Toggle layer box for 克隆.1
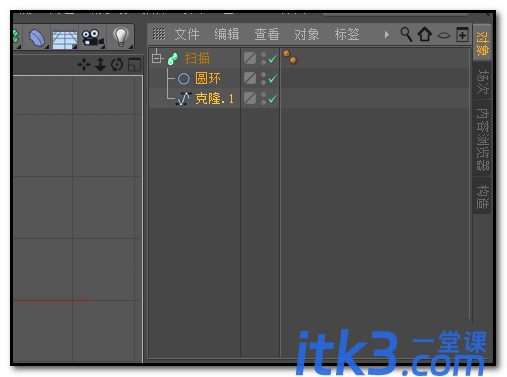 point(250,98)
